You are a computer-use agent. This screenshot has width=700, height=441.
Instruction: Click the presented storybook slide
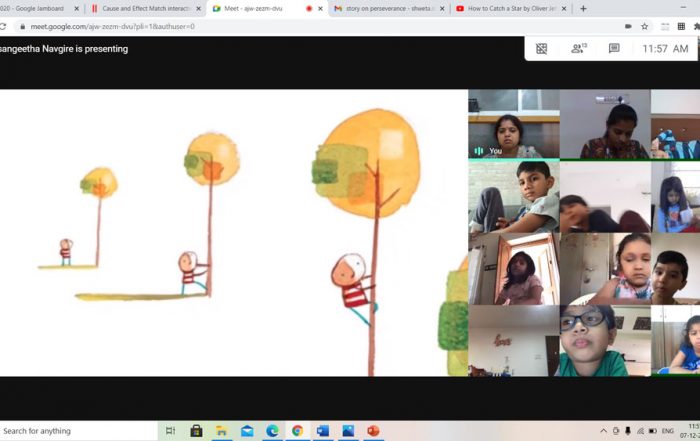tap(234, 233)
